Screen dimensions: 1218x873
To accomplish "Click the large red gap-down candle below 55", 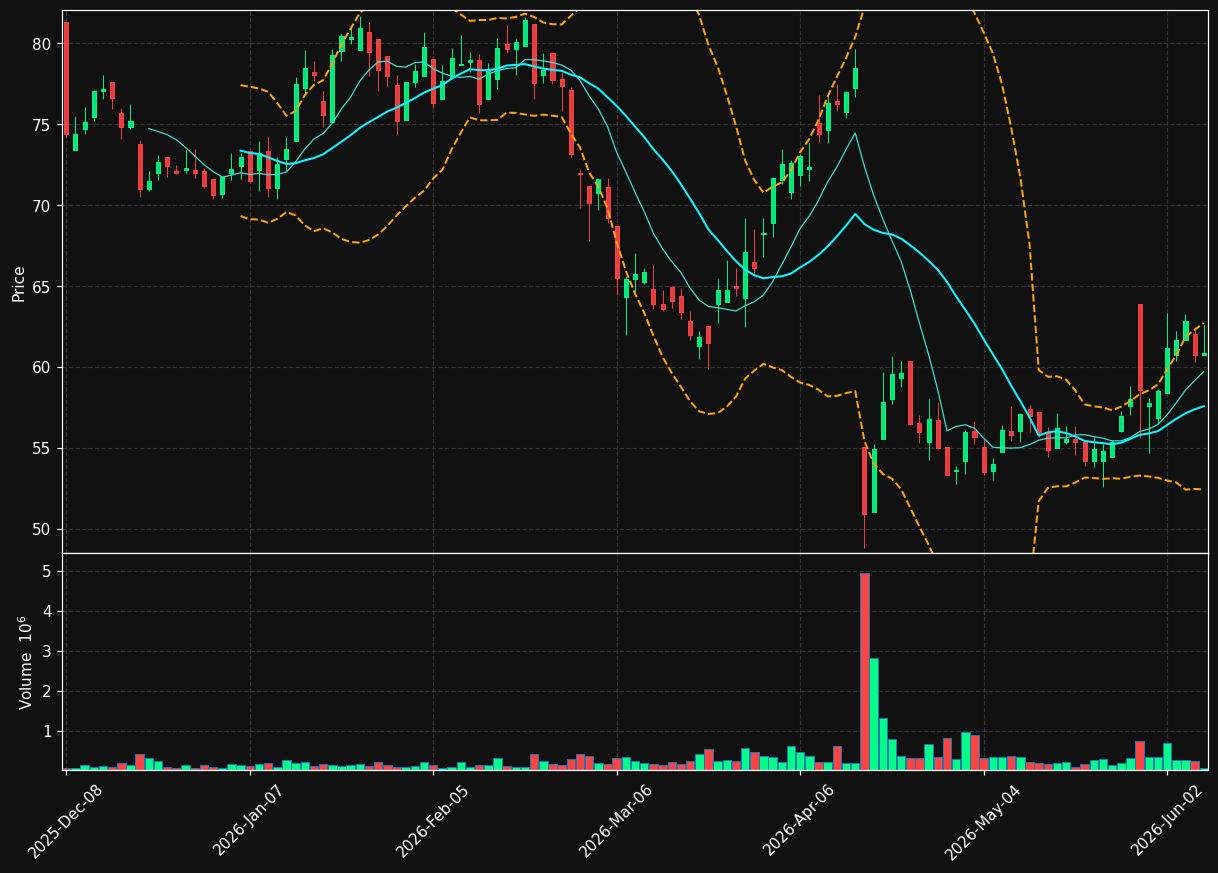I will [865, 481].
